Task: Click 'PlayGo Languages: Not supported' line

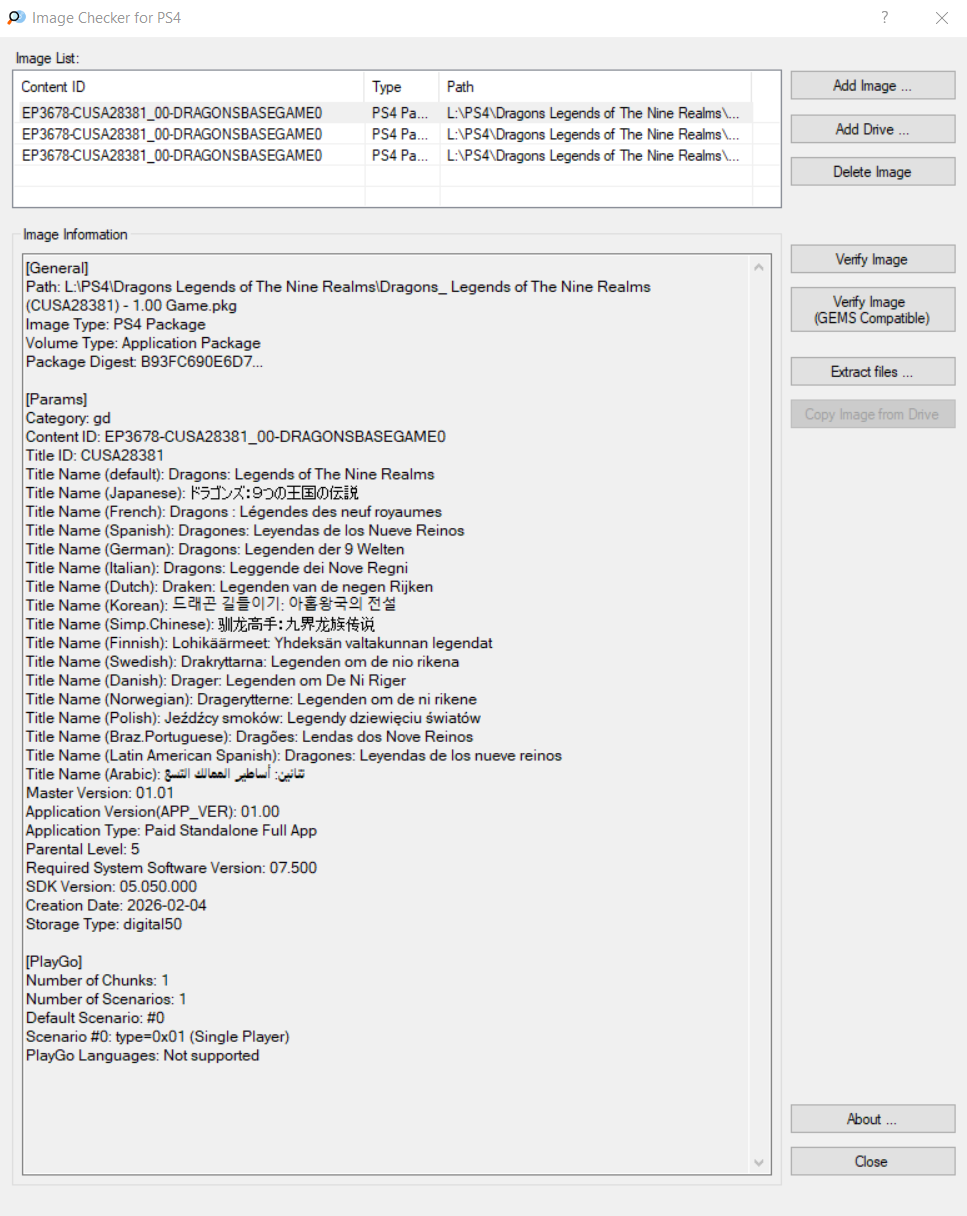Action: pos(142,1055)
